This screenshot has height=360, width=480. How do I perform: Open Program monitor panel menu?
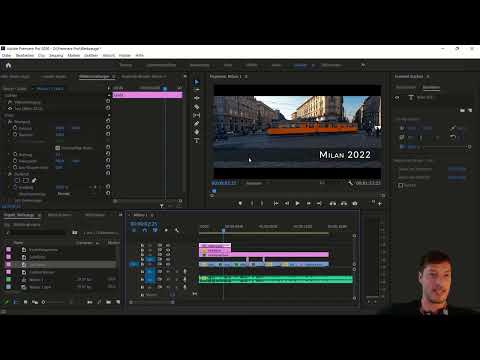pos(246,77)
